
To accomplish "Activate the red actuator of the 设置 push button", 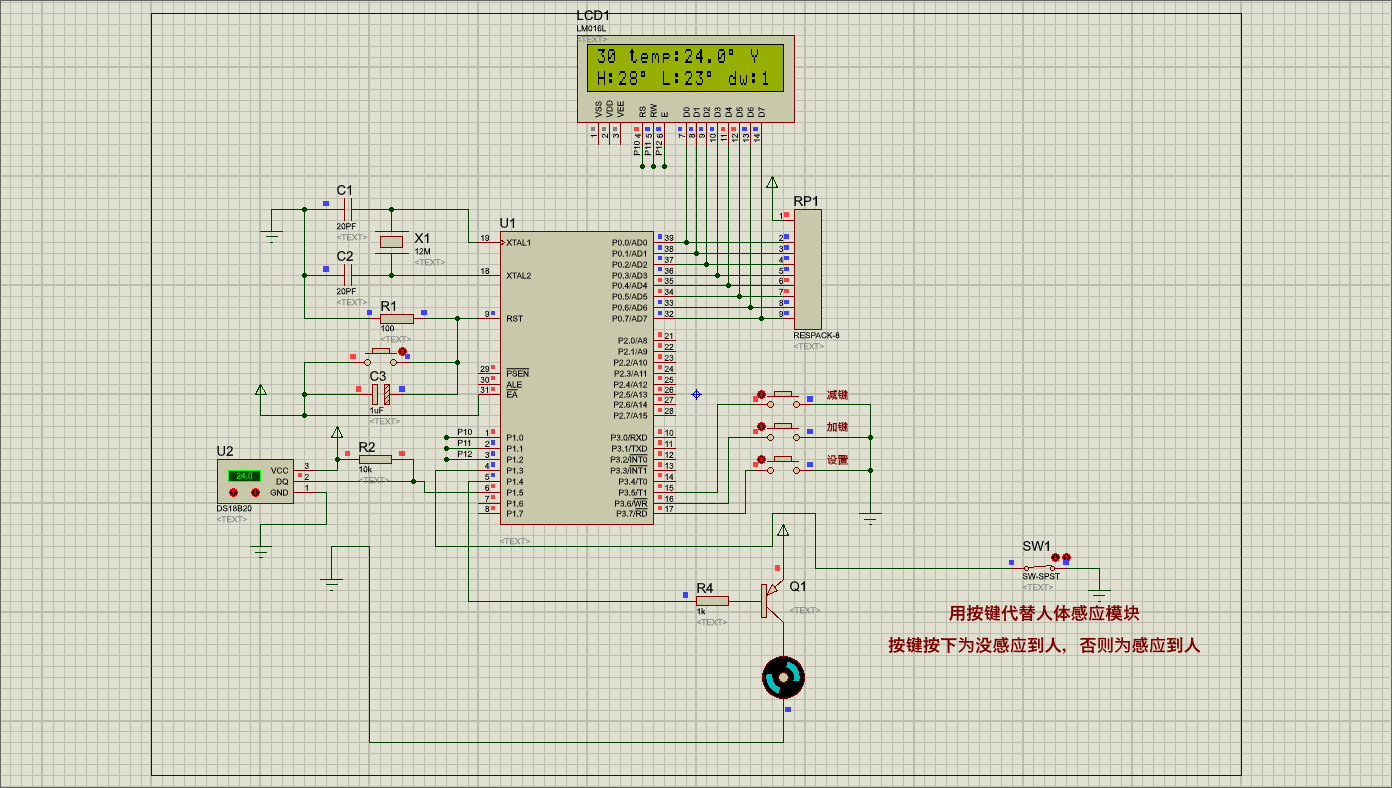I will coord(762,460).
